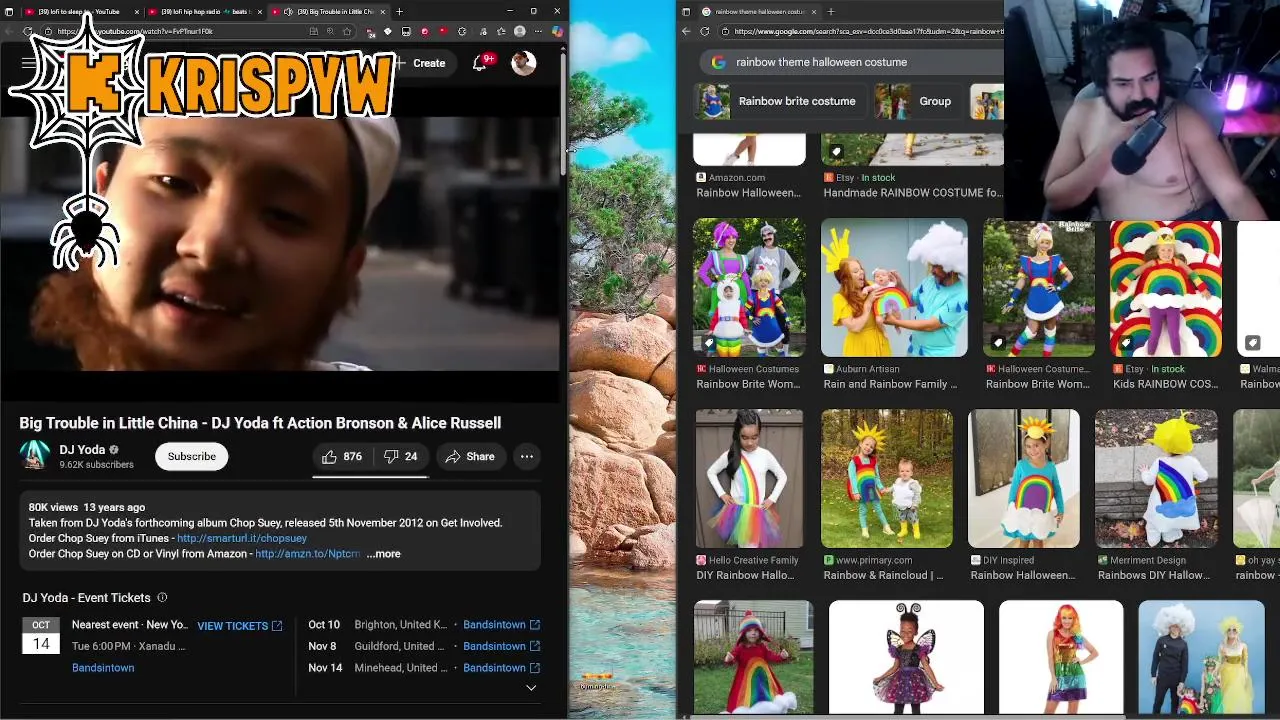
Task: Like the Big Trouble in Little China video
Action: click(341, 456)
